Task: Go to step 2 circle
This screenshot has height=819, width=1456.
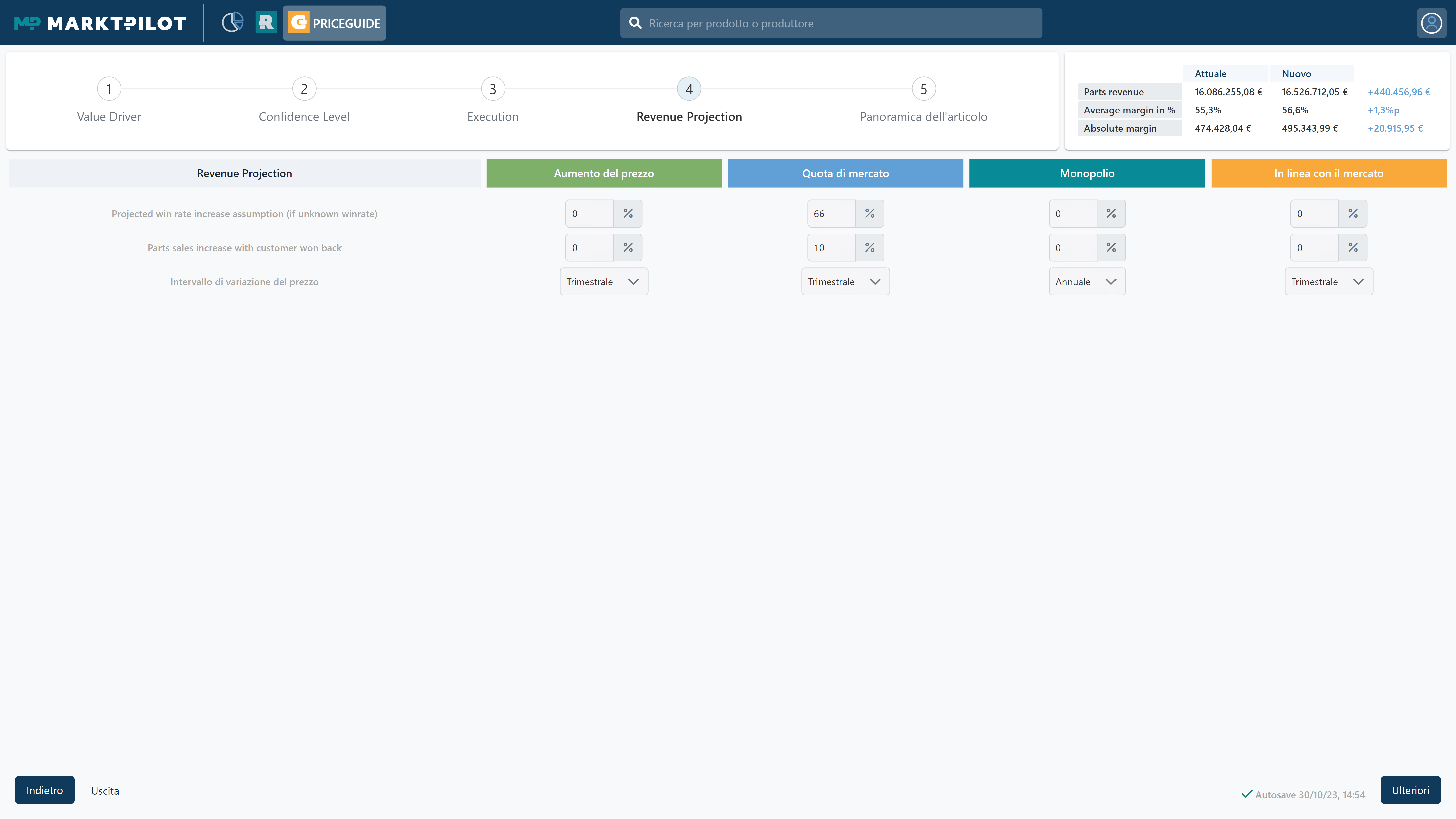Action: point(304,89)
